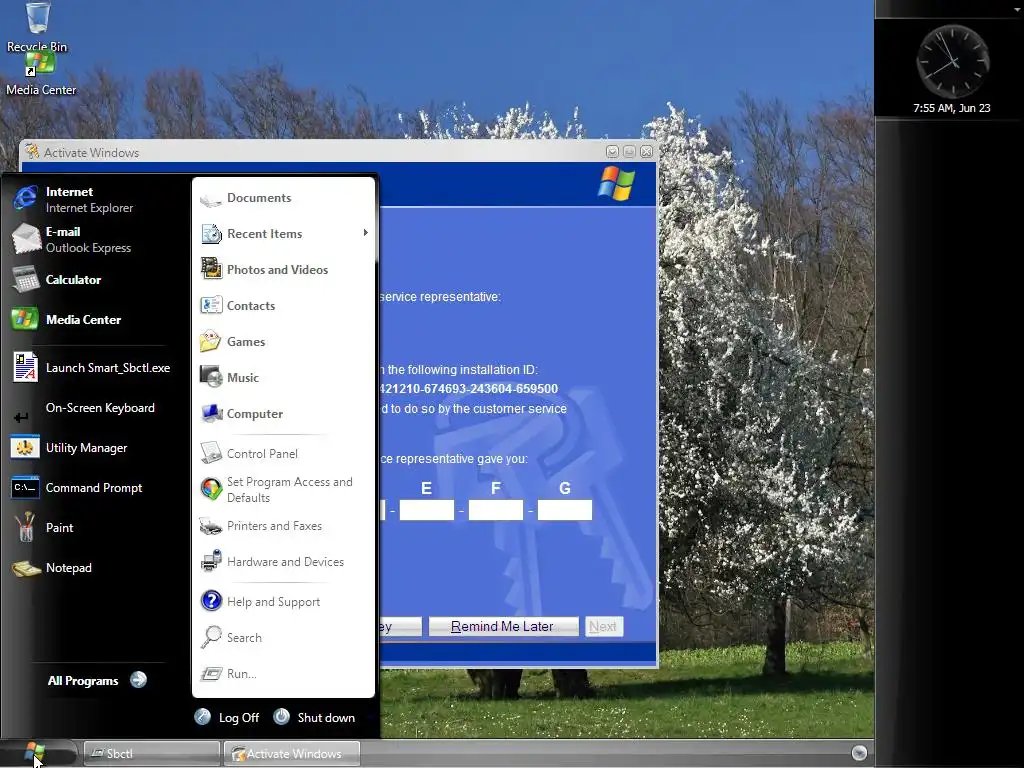Screen dimensions: 1024x768
Task: Open Printers and Faxes
Action: [274, 526]
